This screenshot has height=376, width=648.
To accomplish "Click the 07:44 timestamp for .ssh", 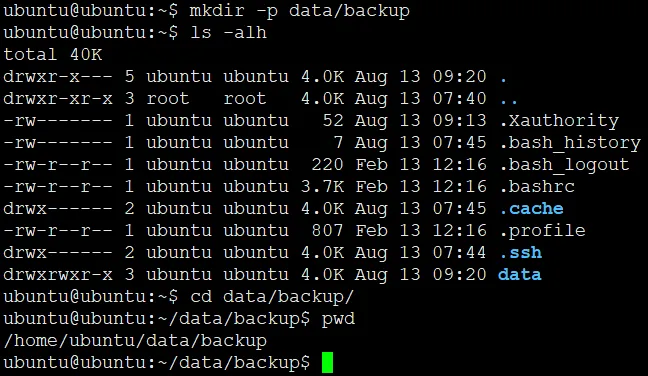I will (x=459, y=252).
